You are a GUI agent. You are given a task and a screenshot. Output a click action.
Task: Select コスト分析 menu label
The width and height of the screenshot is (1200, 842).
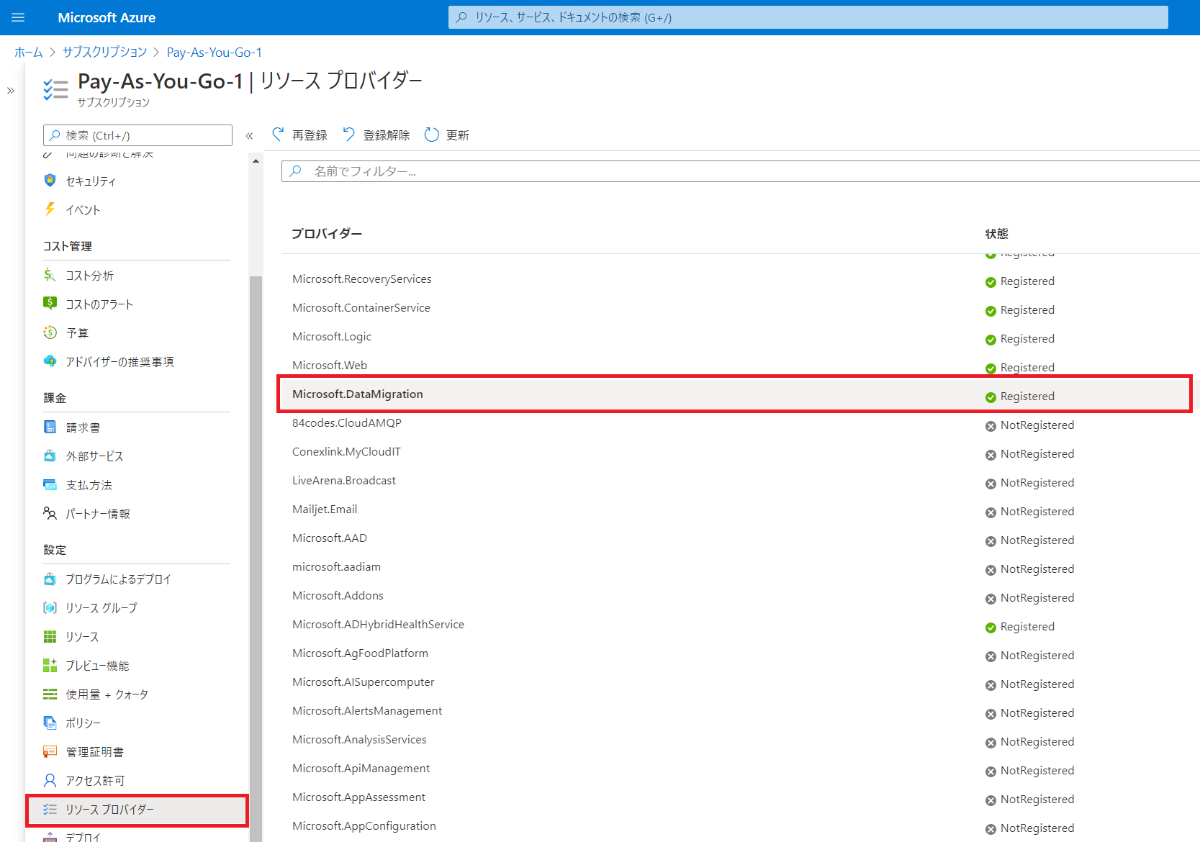coord(90,275)
